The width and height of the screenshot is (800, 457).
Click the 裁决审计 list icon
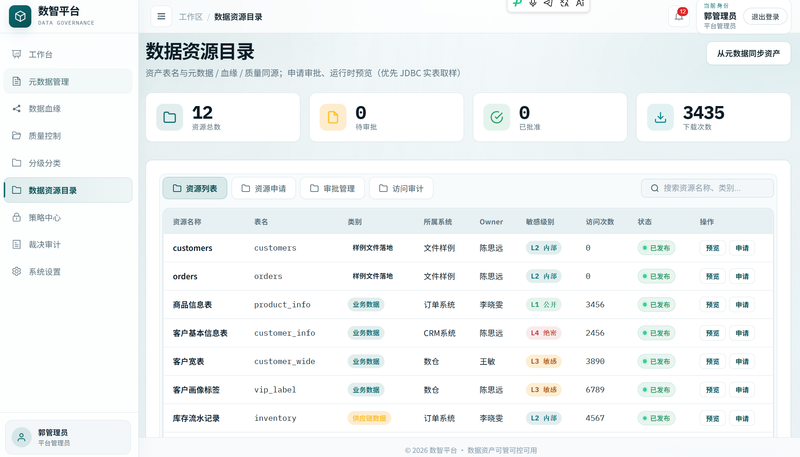pyautogui.click(x=17, y=244)
